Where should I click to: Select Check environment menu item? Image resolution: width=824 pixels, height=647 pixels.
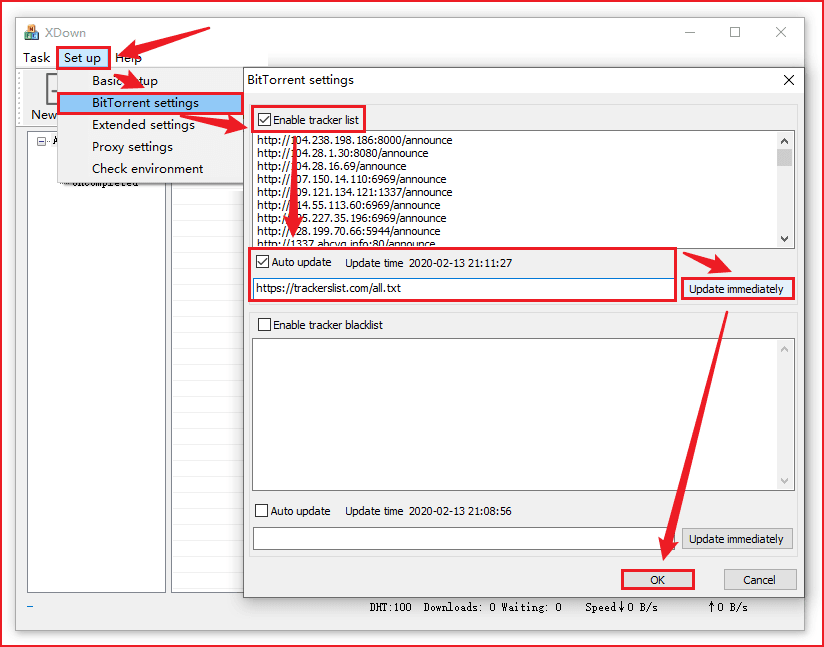(x=147, y=169)
